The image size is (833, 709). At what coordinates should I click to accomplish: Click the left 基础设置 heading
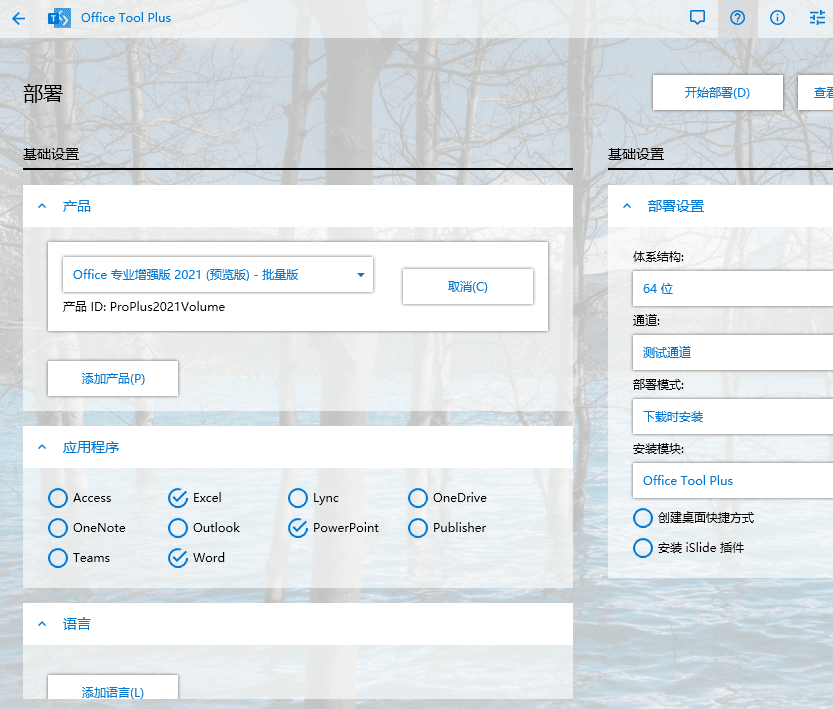coord(51,154)
